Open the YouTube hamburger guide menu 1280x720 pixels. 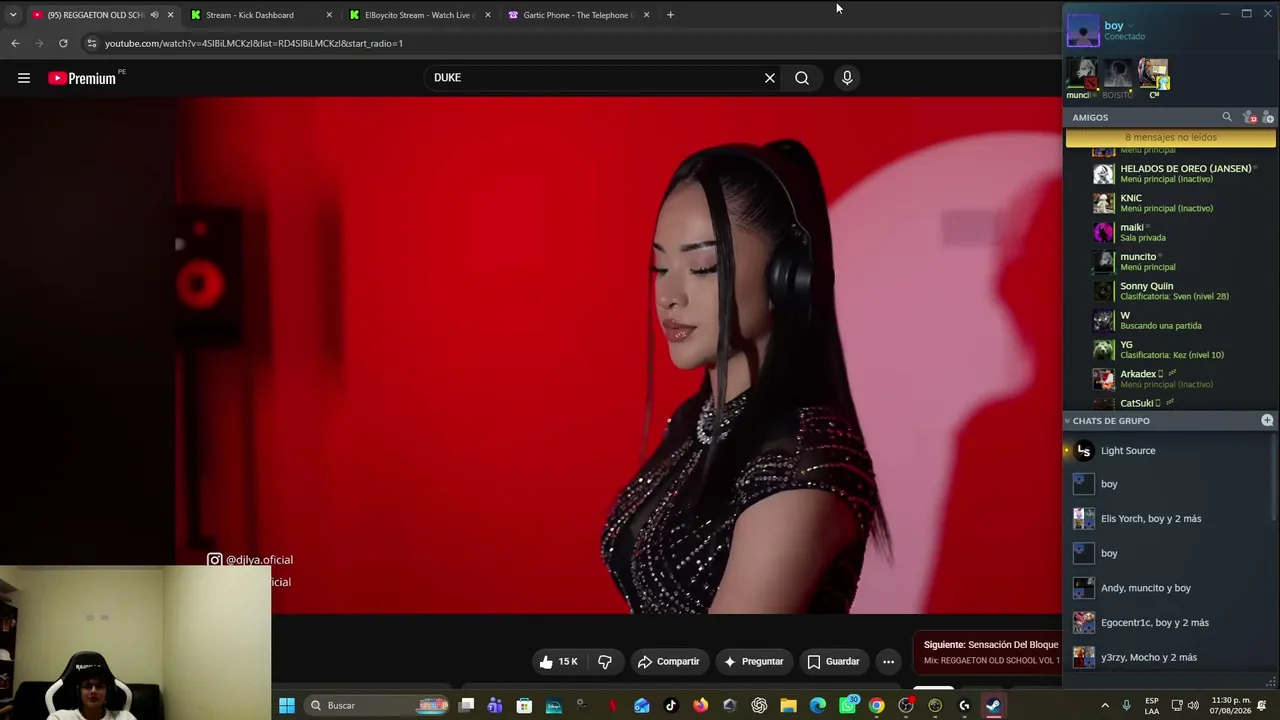tap(24, 78)
